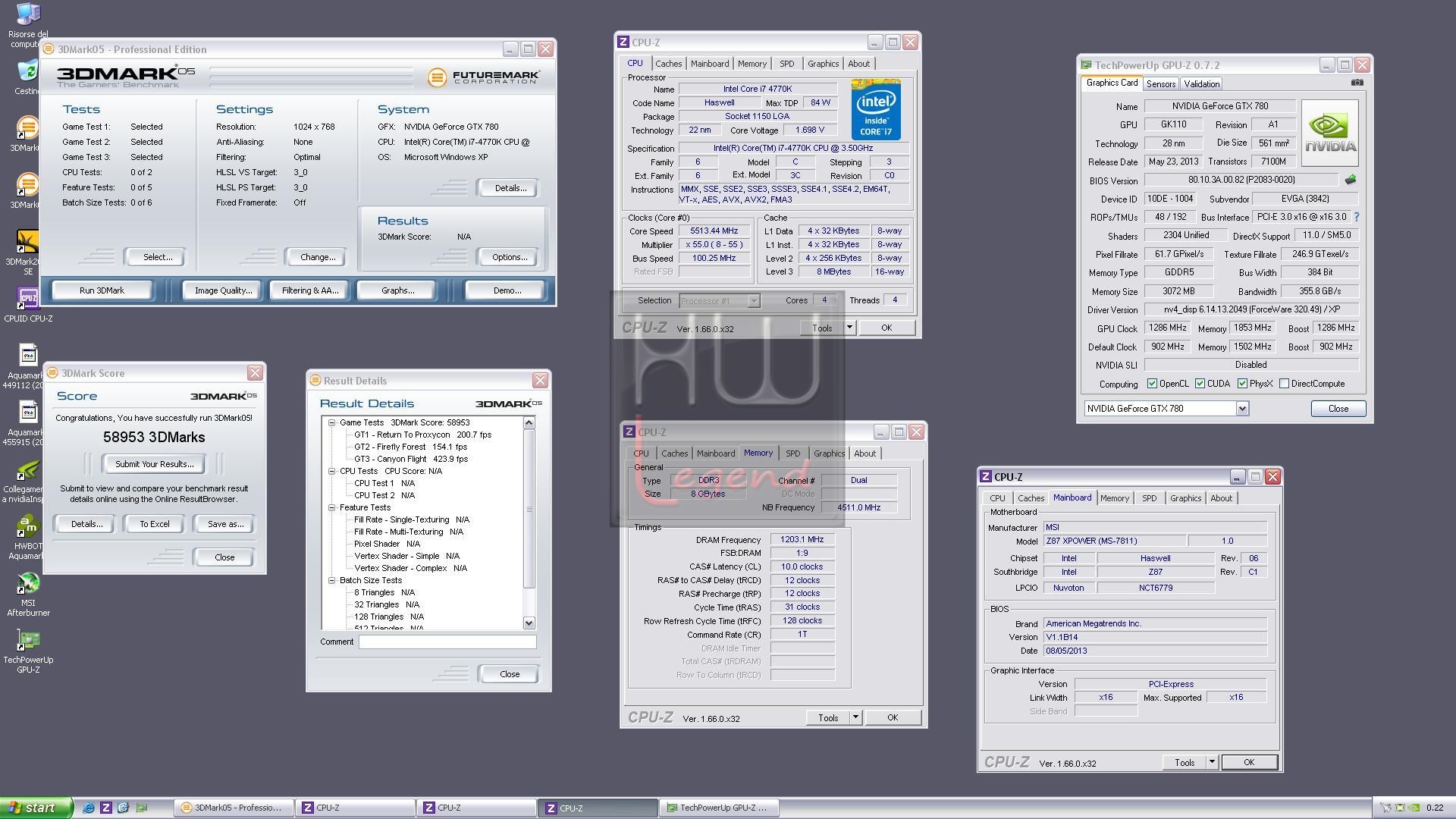The height and width of the screenshot is (819, 1456).
Task: Click the Start button
Action: point(36,808)
